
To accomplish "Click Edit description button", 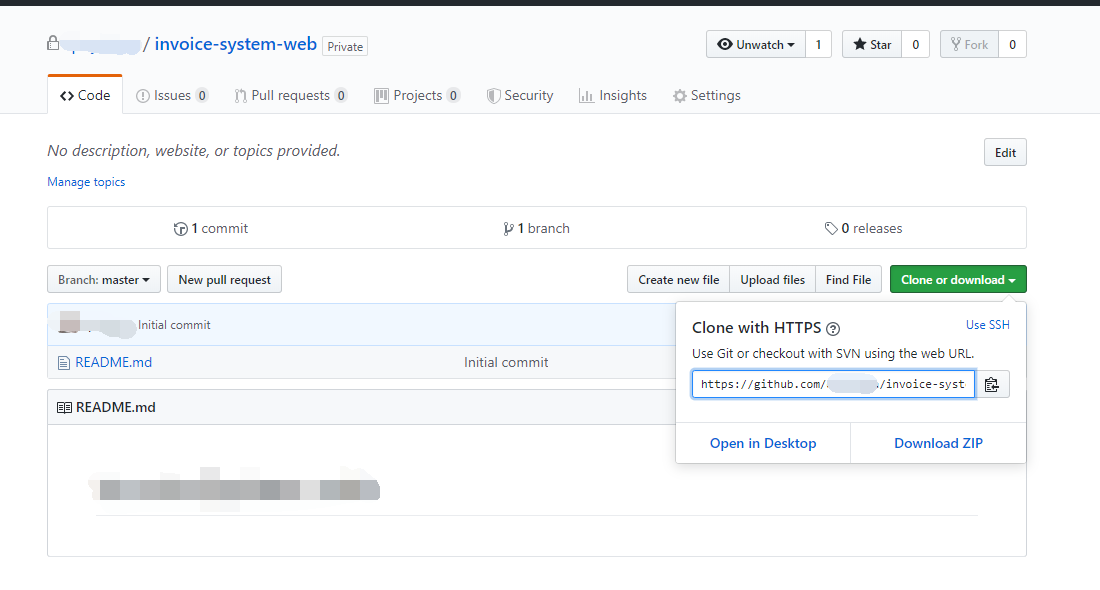I will tap(1005, 152).
